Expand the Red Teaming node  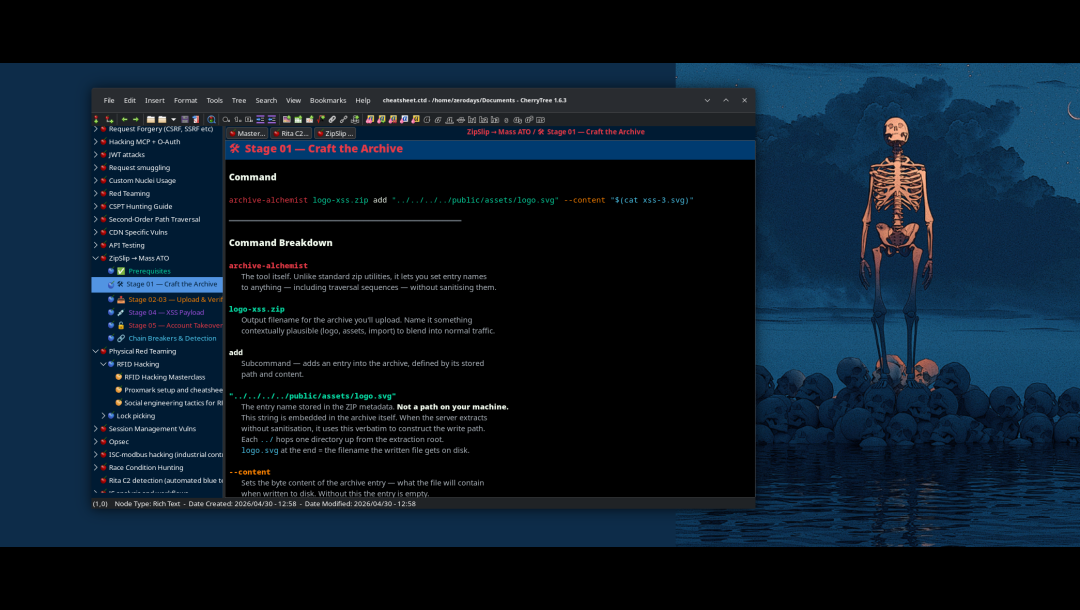(96, 193)
